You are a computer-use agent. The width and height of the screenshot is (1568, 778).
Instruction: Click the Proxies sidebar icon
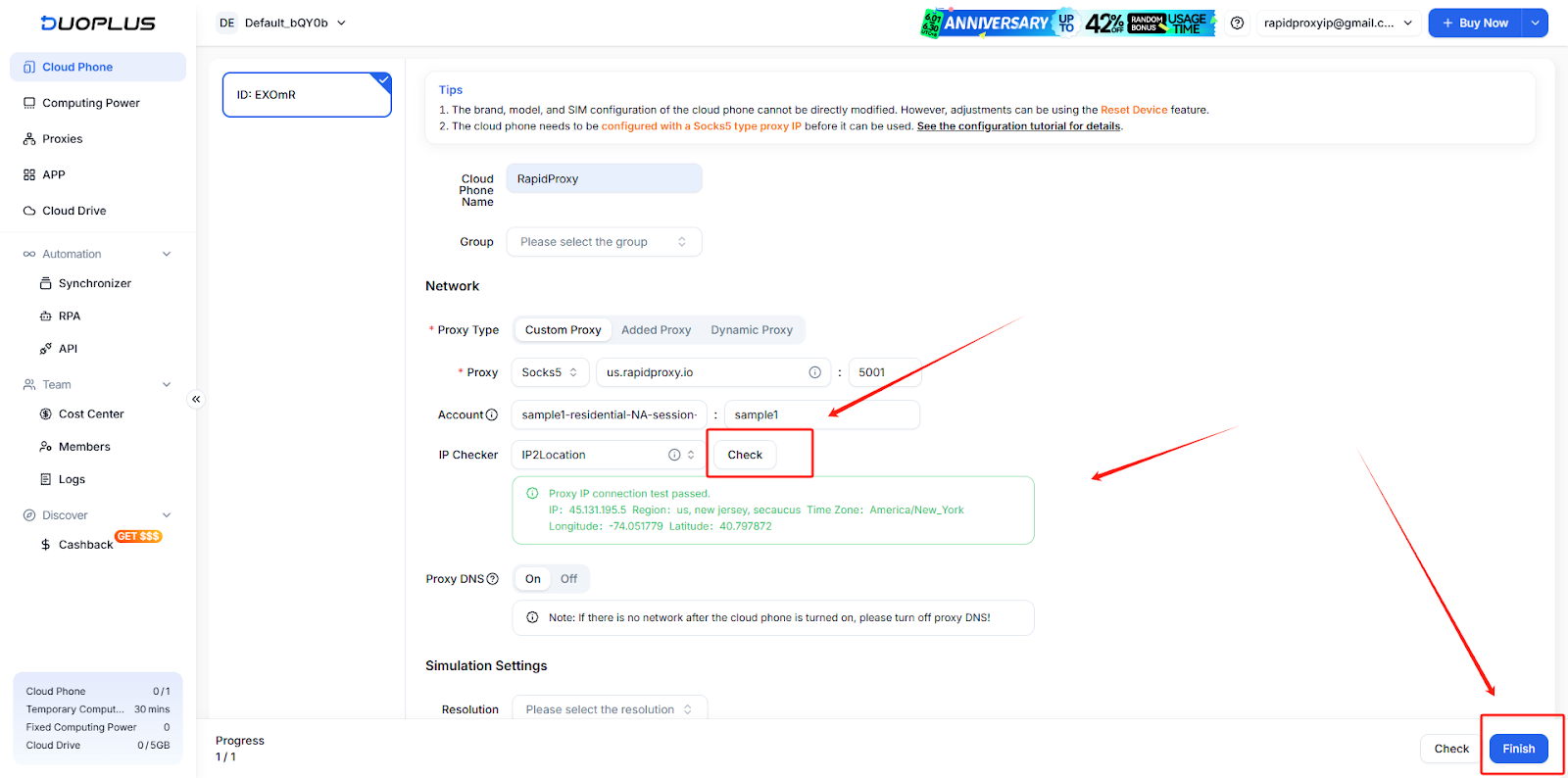point(29,139)
